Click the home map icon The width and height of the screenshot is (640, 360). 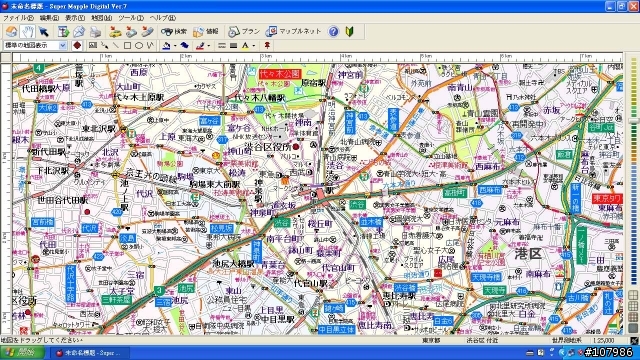12,31
